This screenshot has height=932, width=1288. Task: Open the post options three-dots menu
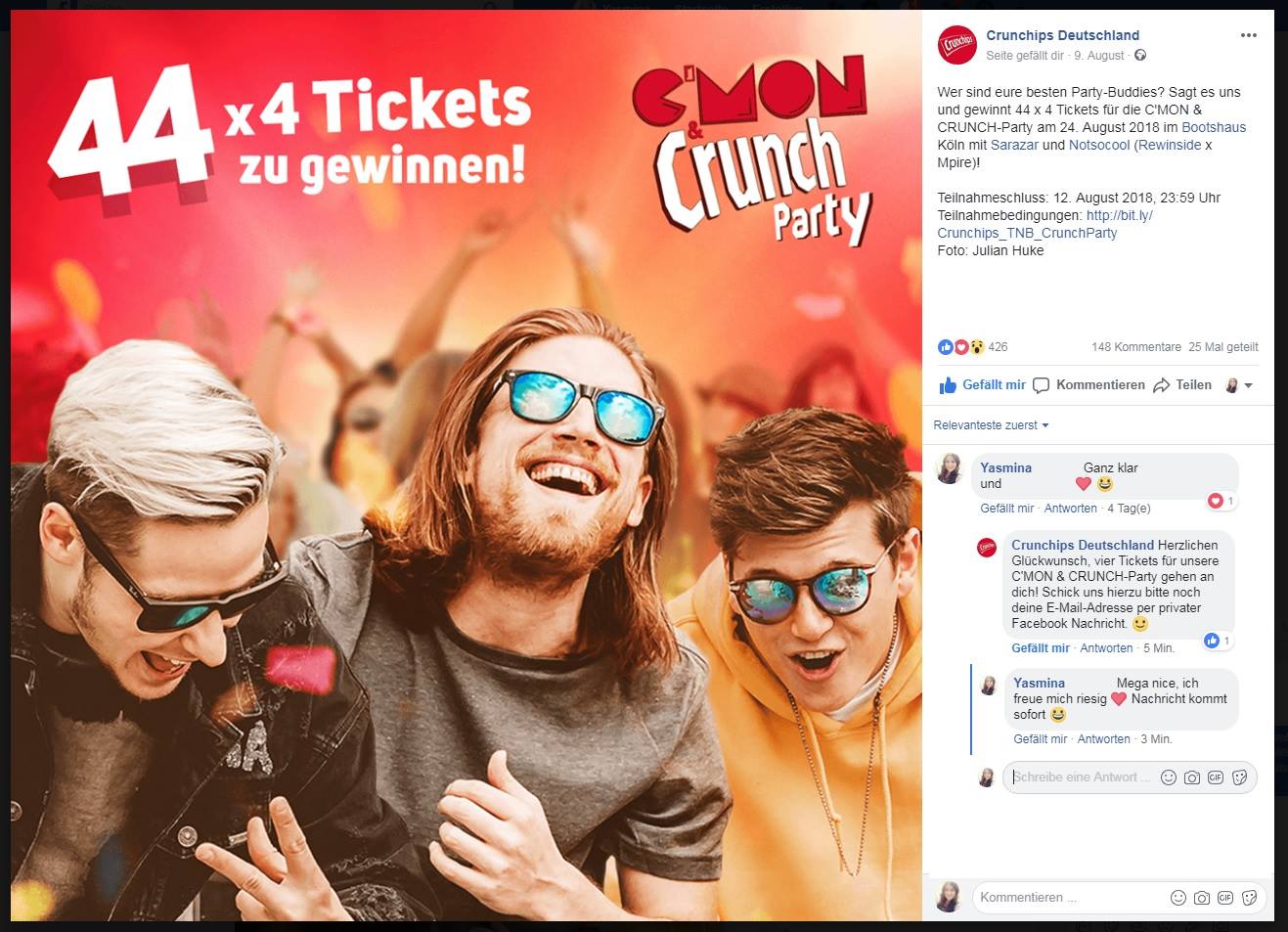(x=1248, y=35)
